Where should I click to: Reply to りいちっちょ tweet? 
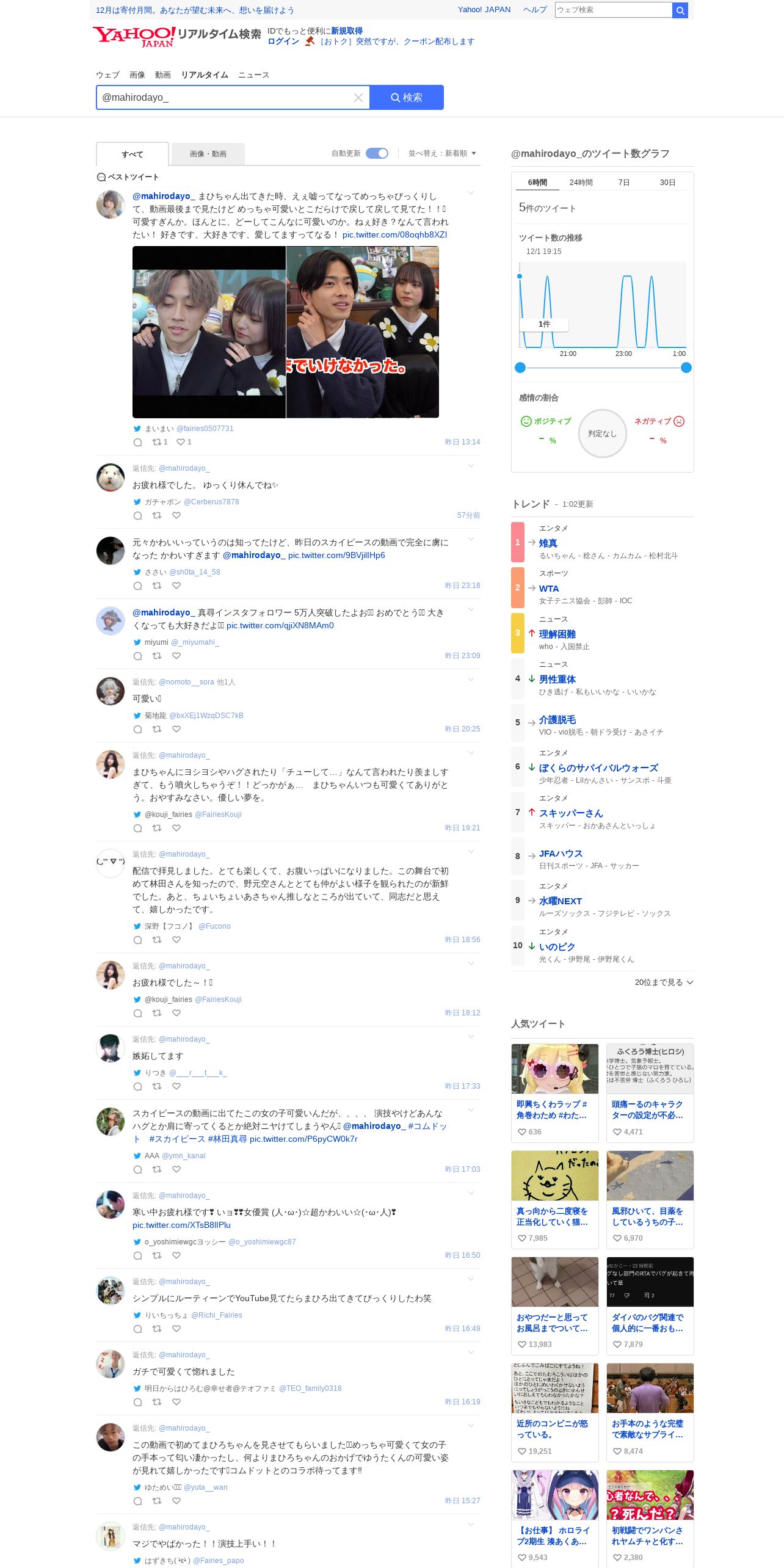[x=138, y=1329]
